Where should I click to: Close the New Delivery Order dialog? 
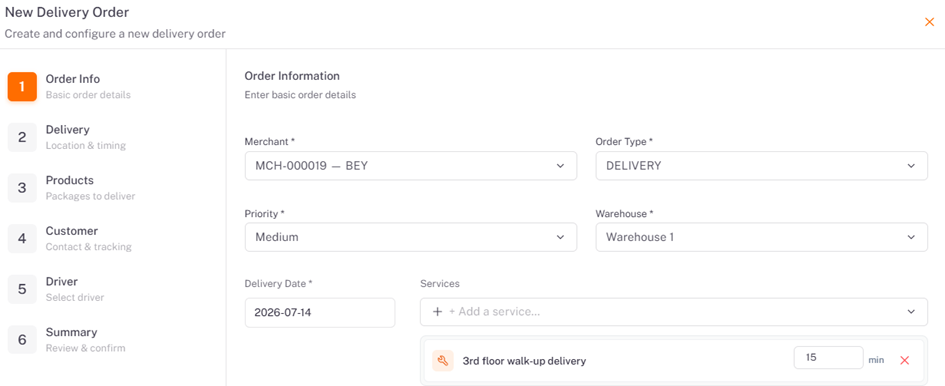click(x=929, y=22)
